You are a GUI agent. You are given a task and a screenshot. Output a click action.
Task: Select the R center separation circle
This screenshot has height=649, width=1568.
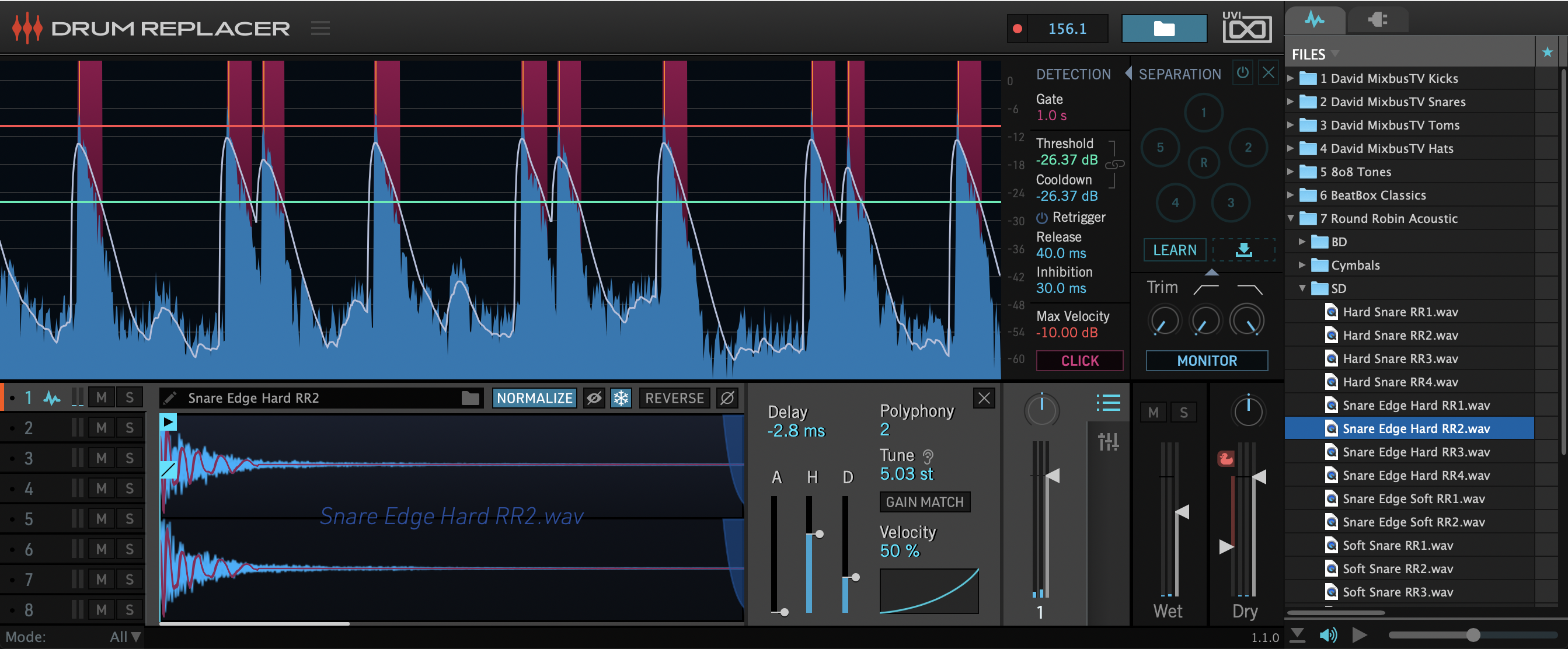click(1203, 163)
